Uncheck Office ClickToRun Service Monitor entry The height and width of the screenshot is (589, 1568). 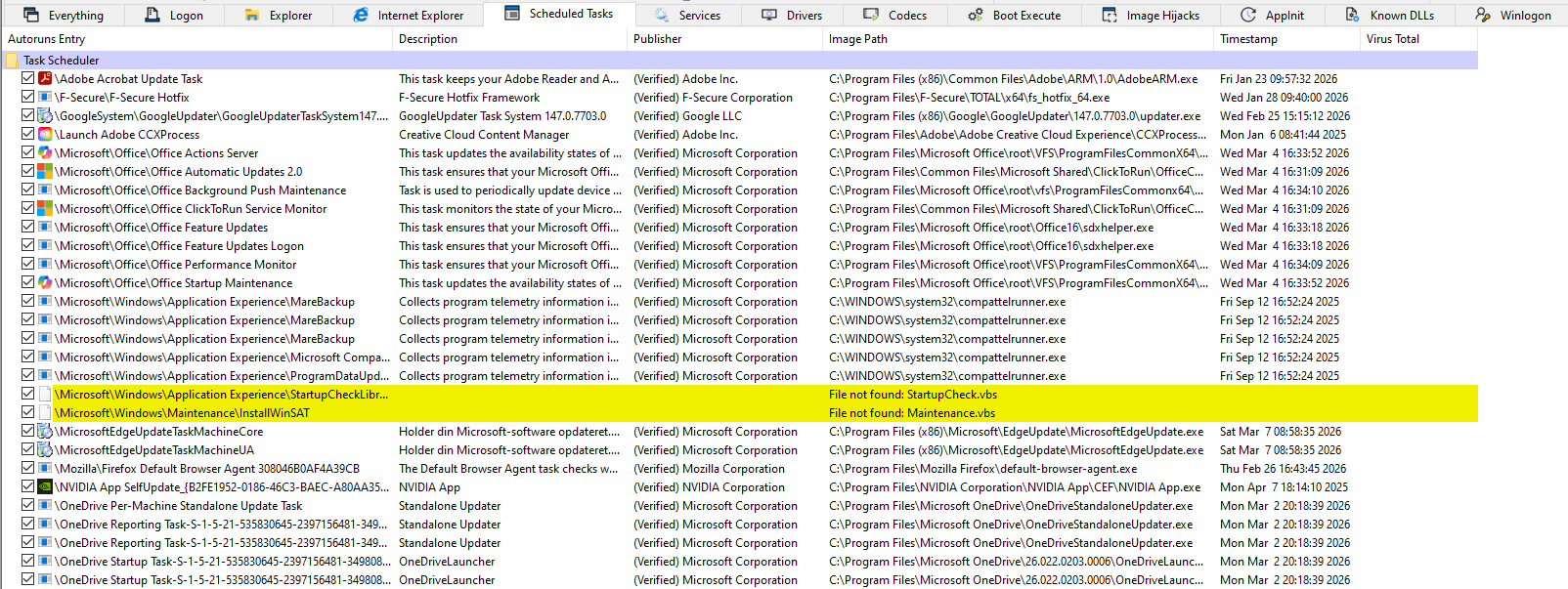(x=27, y=208)
